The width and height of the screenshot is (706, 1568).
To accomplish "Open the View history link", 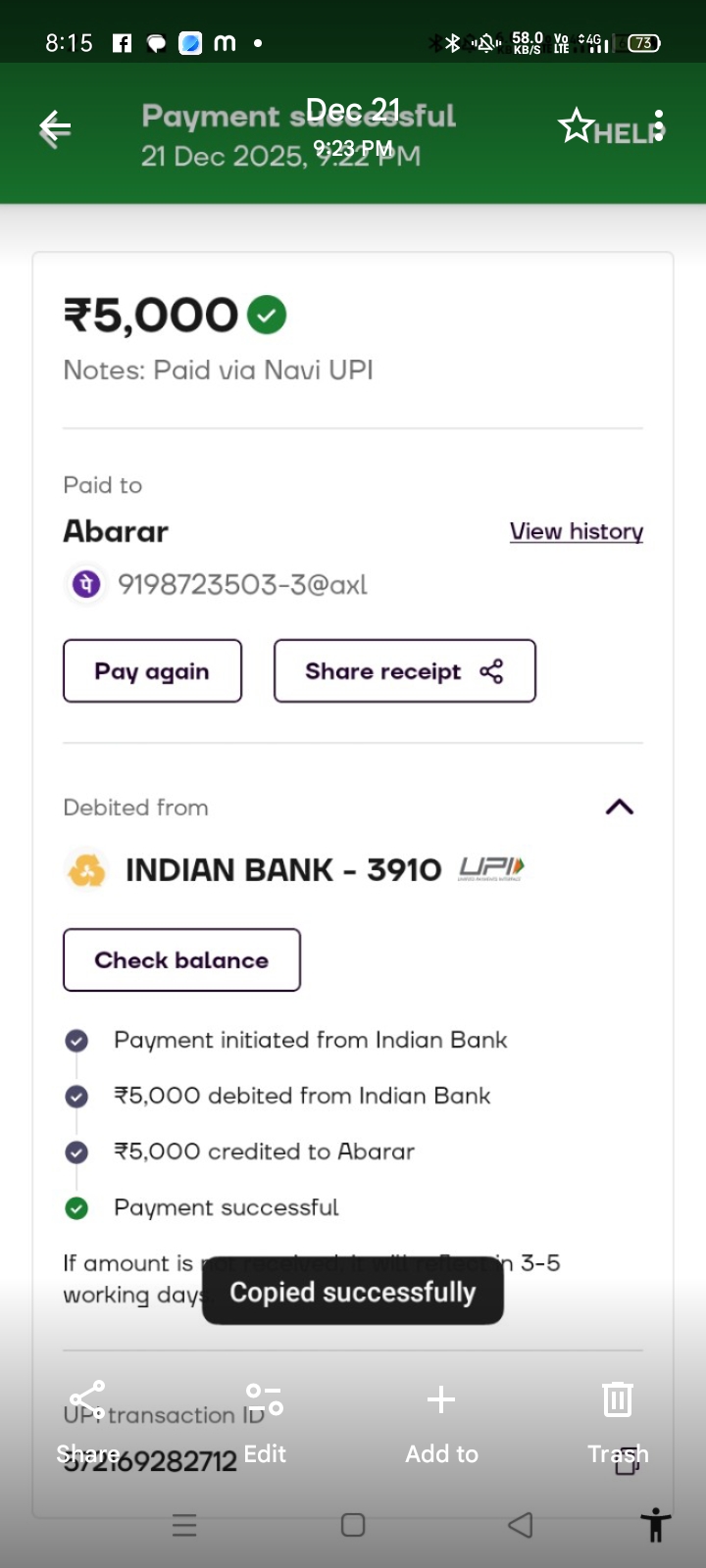I will [x=576, y=531].
